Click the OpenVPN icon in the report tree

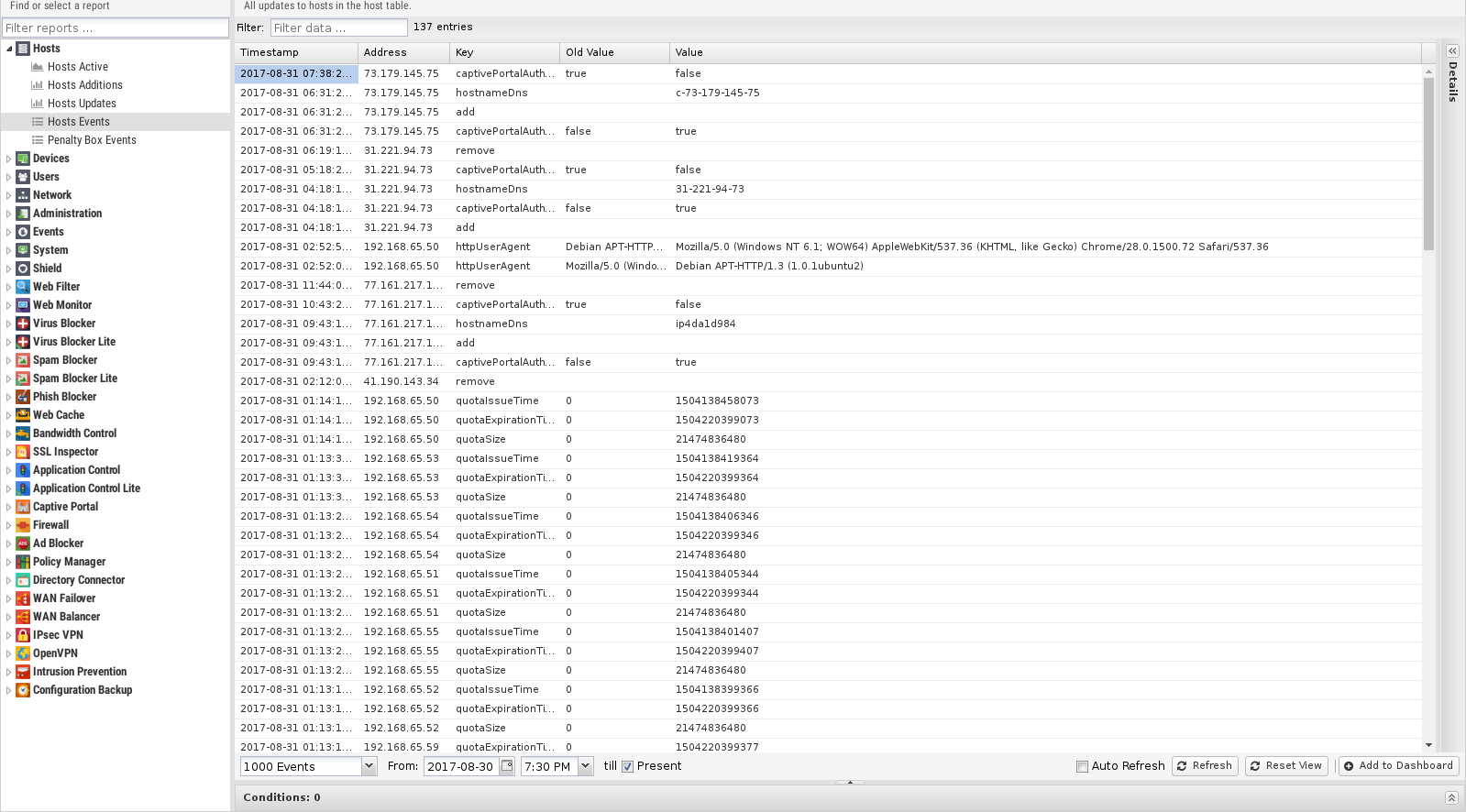[23, 653]
